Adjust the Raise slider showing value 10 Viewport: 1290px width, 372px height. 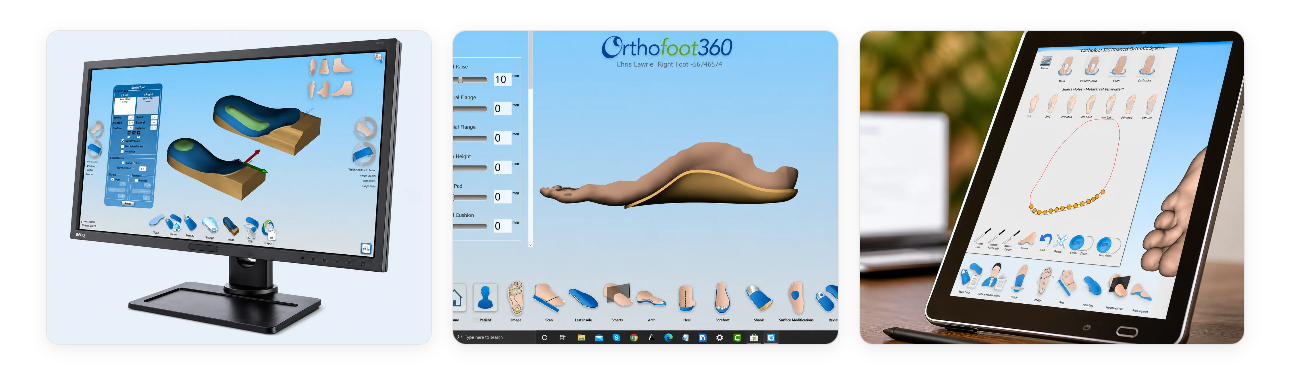point(470,79)
